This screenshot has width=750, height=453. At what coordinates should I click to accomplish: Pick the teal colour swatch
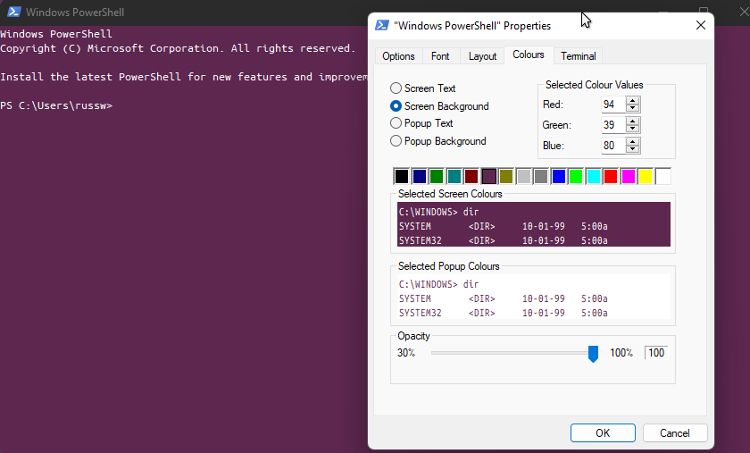(x=454, y=177)
